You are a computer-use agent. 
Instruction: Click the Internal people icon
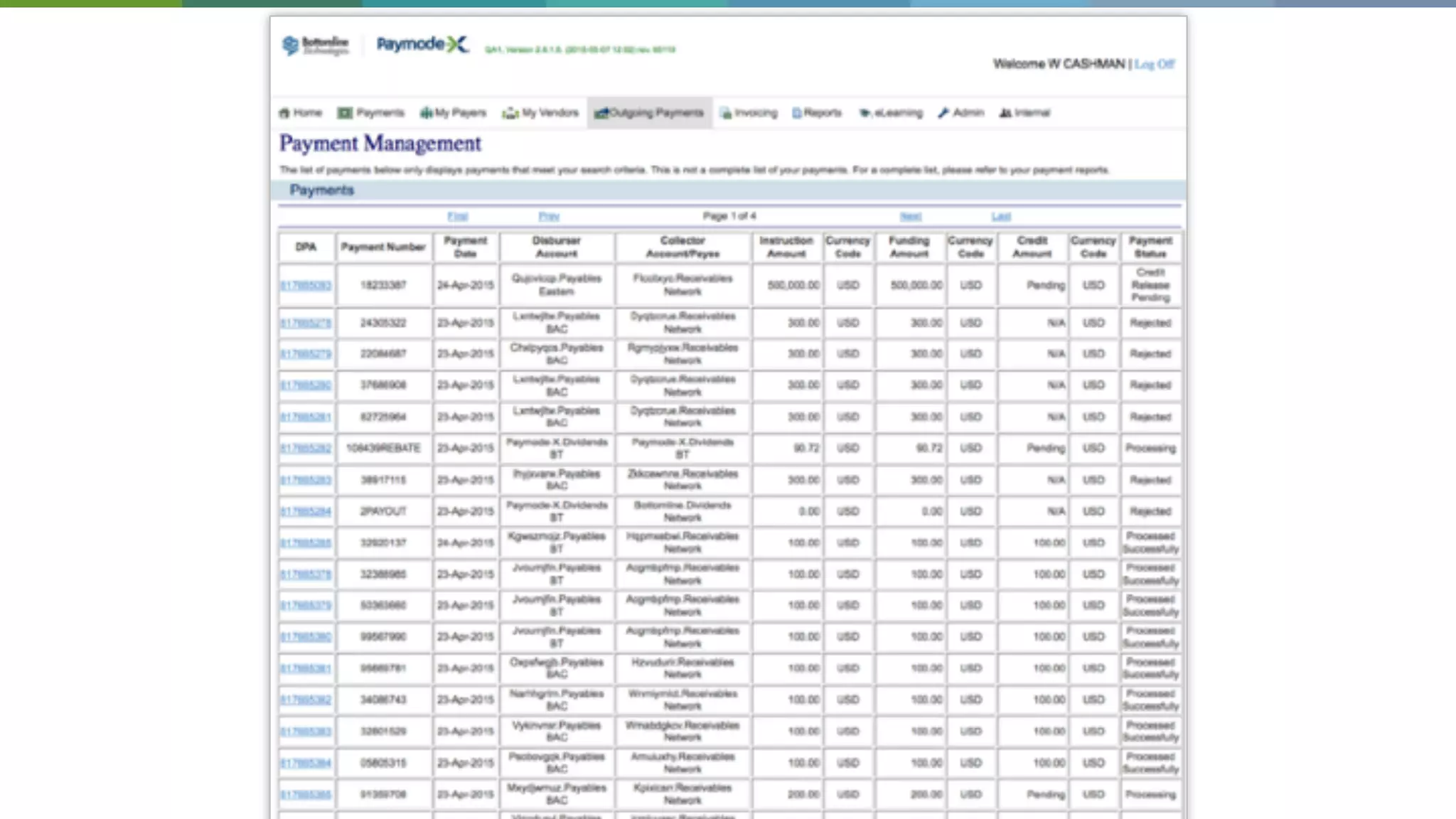1005,113
